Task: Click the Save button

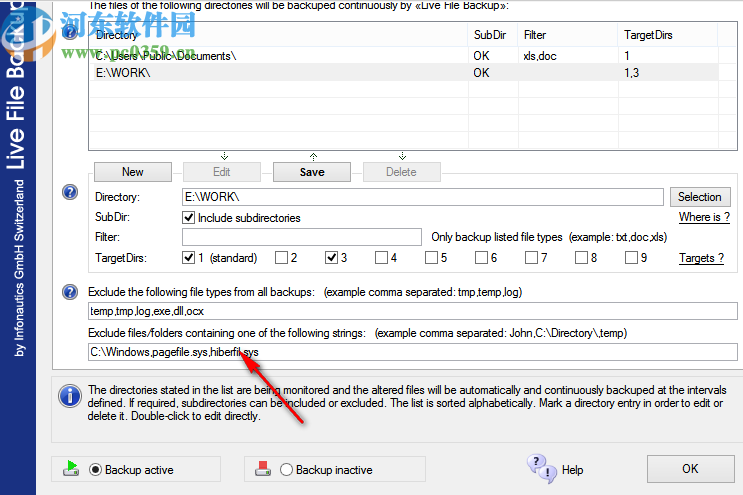Action: [x=312, y=172]
